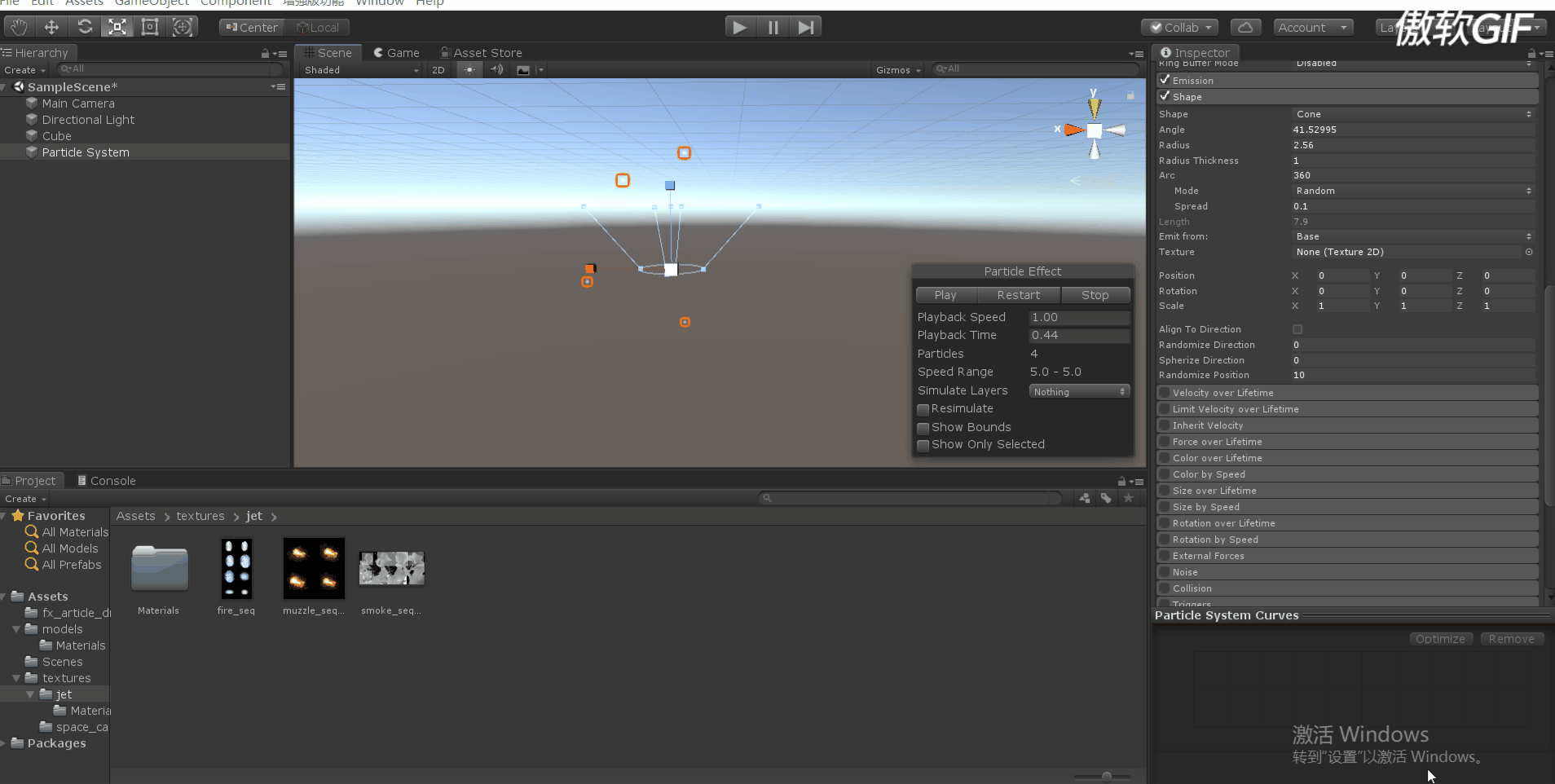Lock the Project panel
This screenshot has height=784, width=1555.
tap(1121, 481)
